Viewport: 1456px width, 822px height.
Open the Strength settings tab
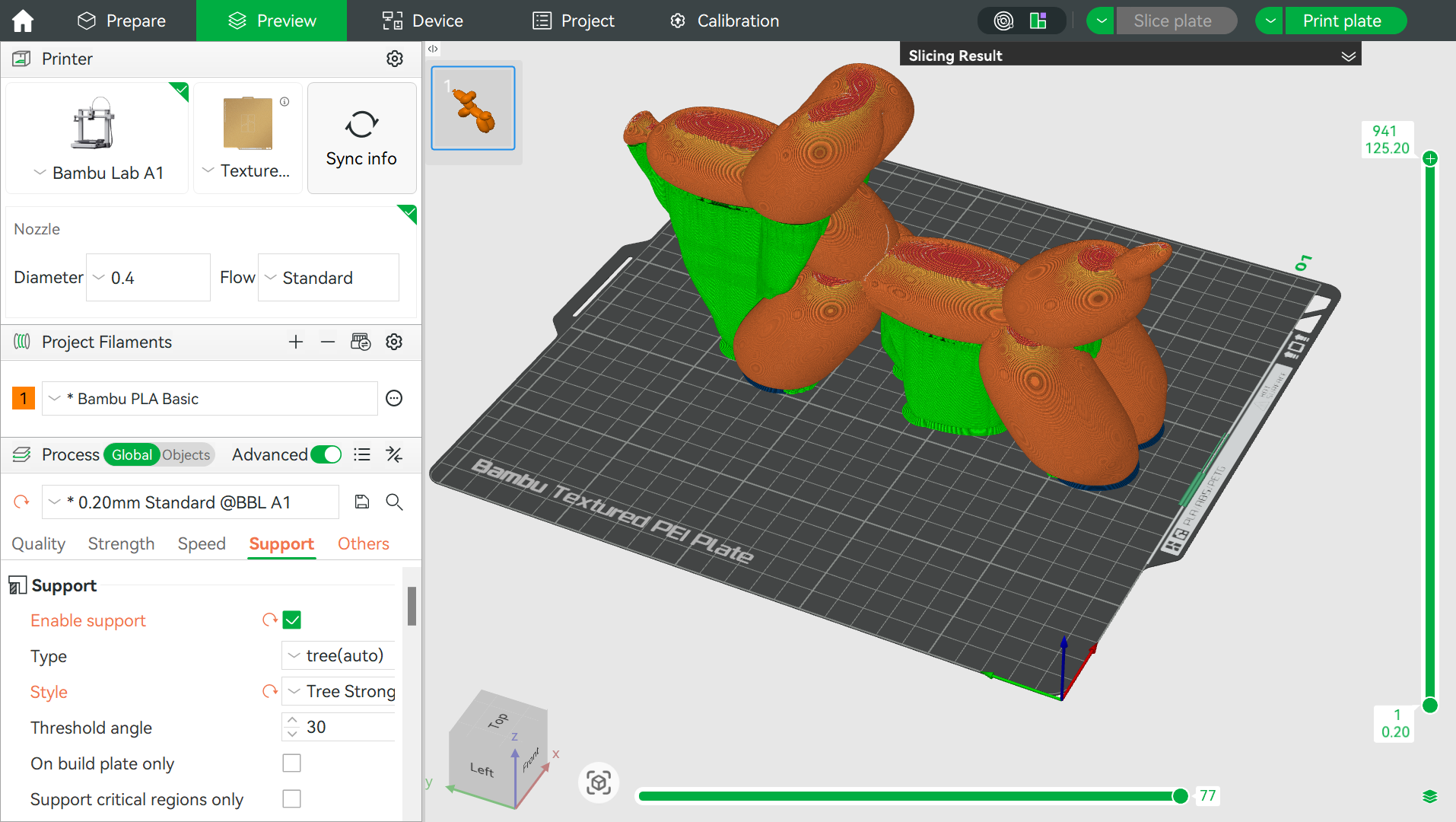(x=121, y=543)
